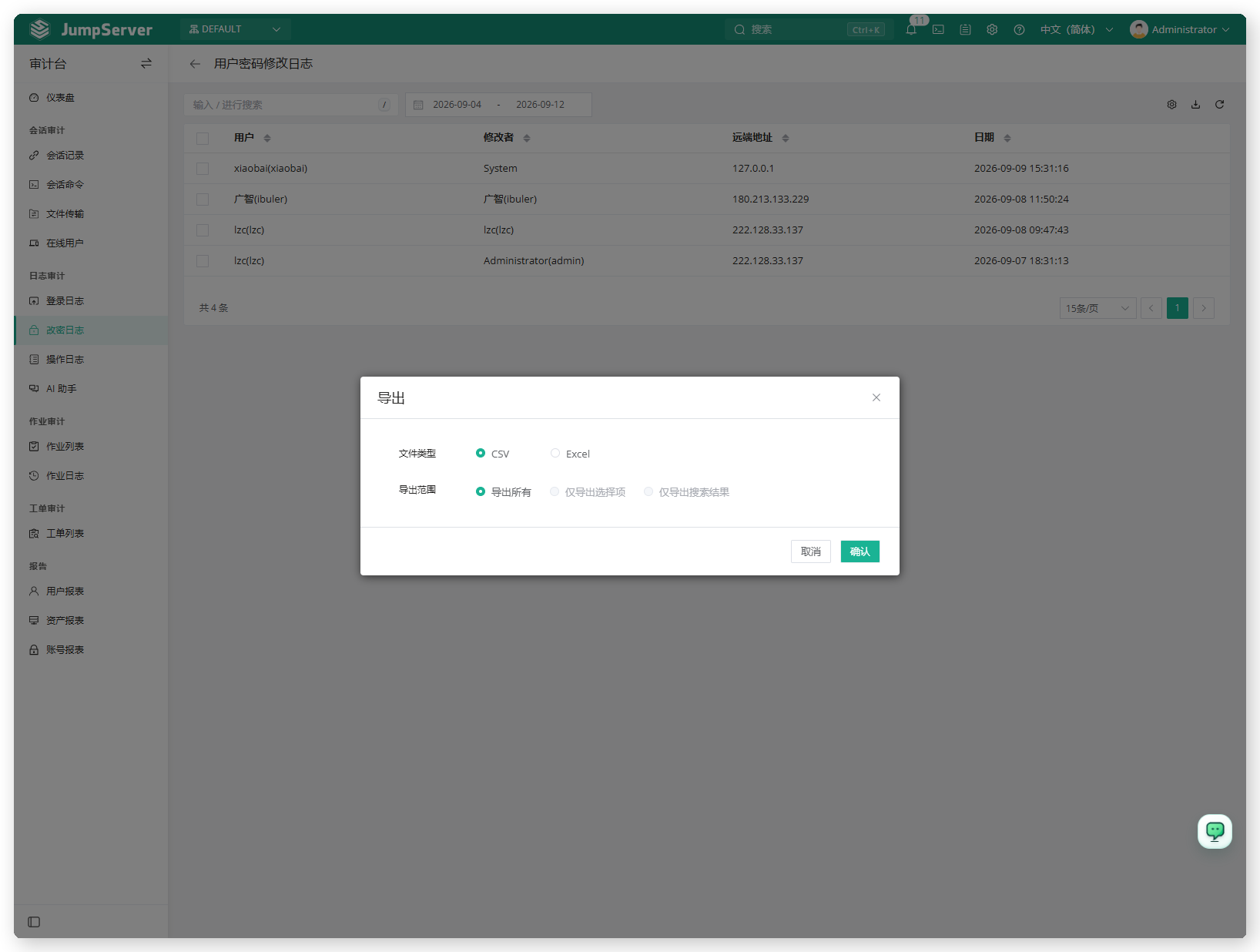Sort by 日期 column arrows
Screen dimensions: 1260x952
click(1007, 138)
